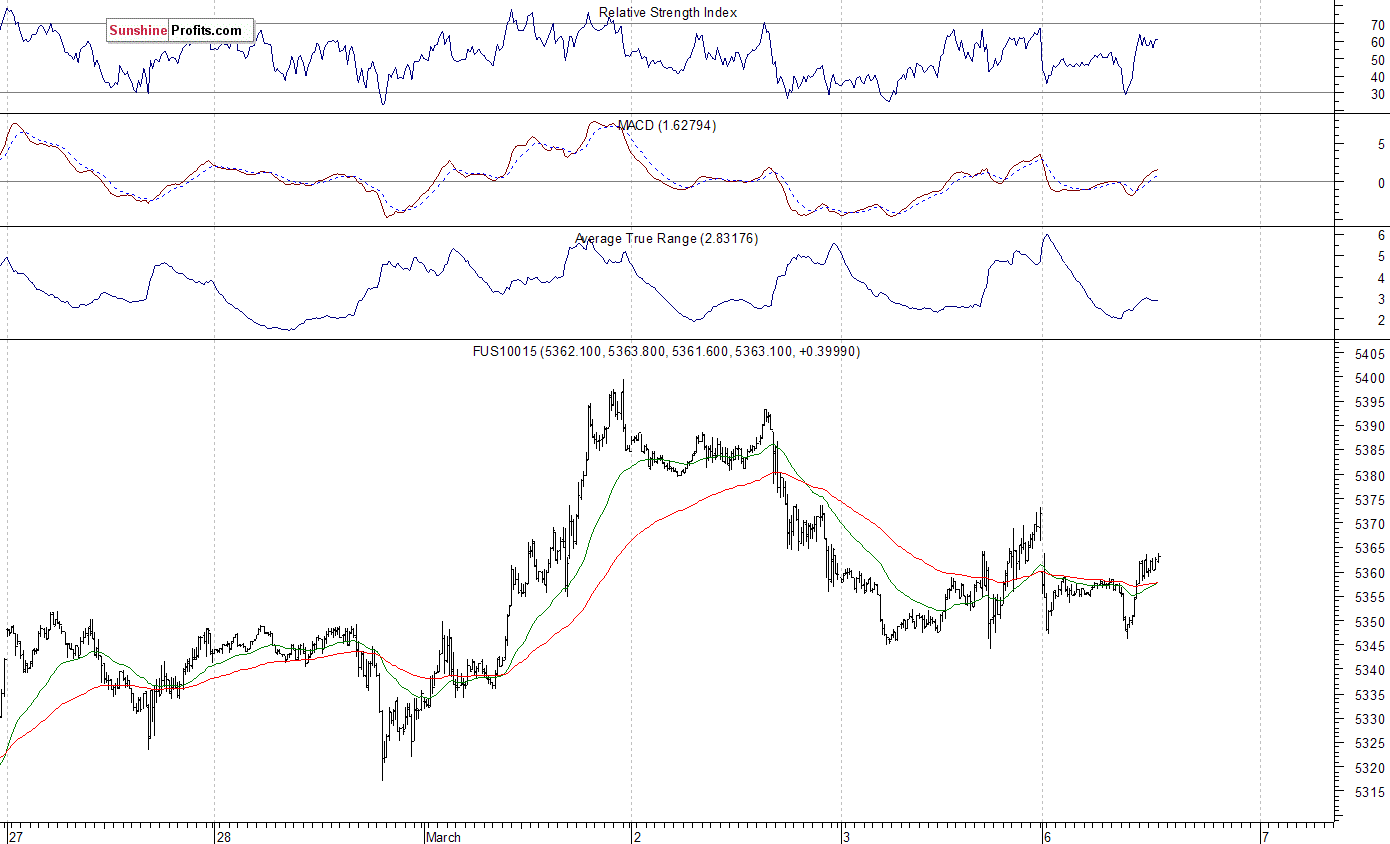This screenshot has width=1390, height=844.
Task: Click the date label 6
Action: [x=1047, y=836]
